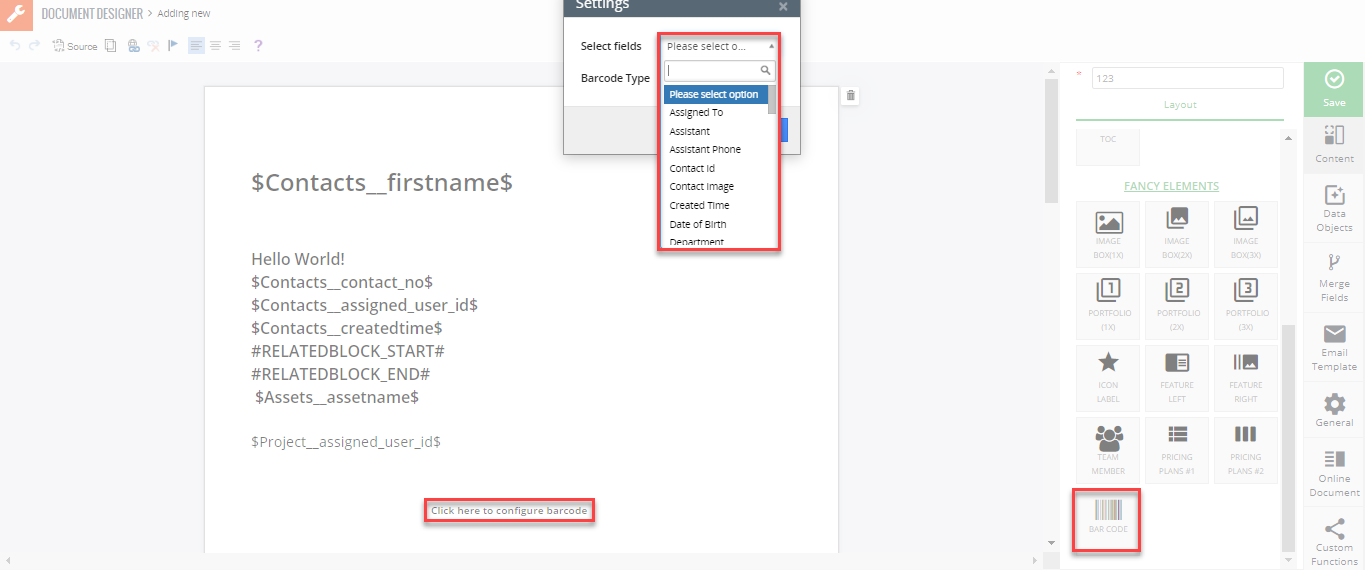Click the $Assets__assetname$ merge field
This screenshot has width=1365, height=571.
tap(337, 397)
